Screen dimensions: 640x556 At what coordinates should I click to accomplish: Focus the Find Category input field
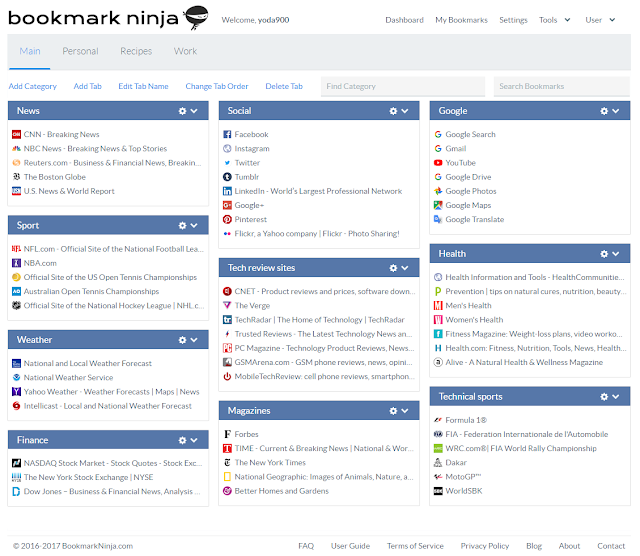tap(403, 86)
